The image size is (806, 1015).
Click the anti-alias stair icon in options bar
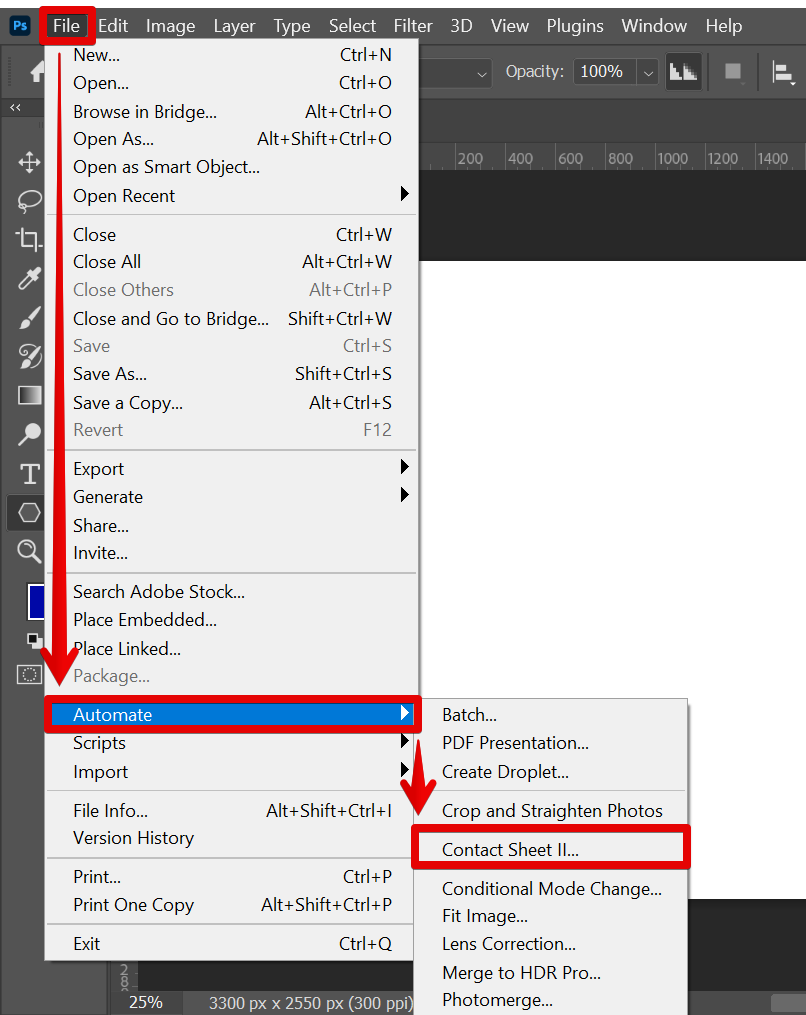[683, 71]
